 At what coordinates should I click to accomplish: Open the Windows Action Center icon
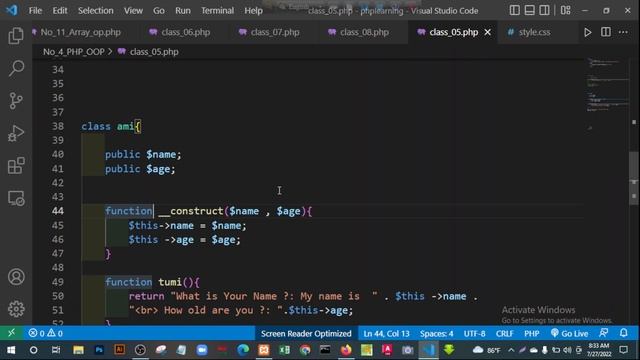point(623,350)
